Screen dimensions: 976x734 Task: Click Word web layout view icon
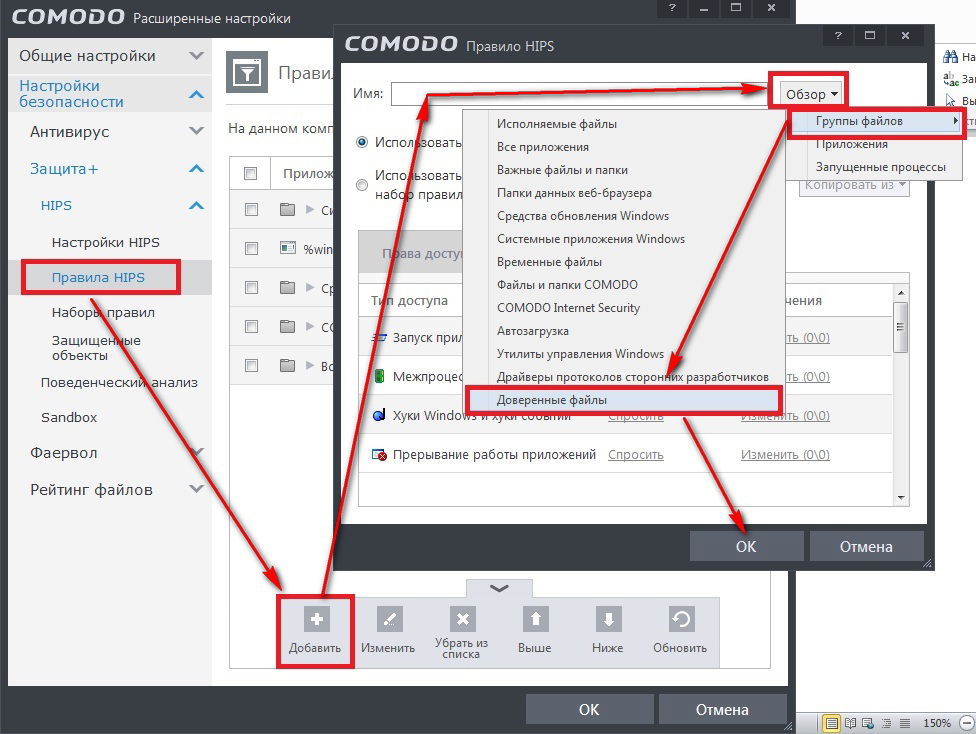point(867,723)
